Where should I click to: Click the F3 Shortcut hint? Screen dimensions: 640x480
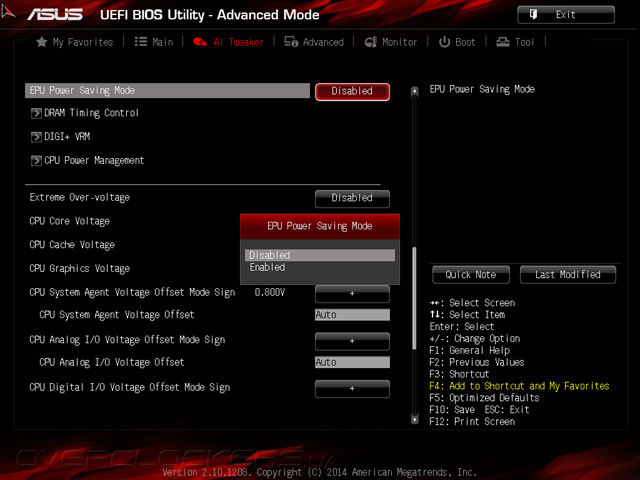click(459, 374)
